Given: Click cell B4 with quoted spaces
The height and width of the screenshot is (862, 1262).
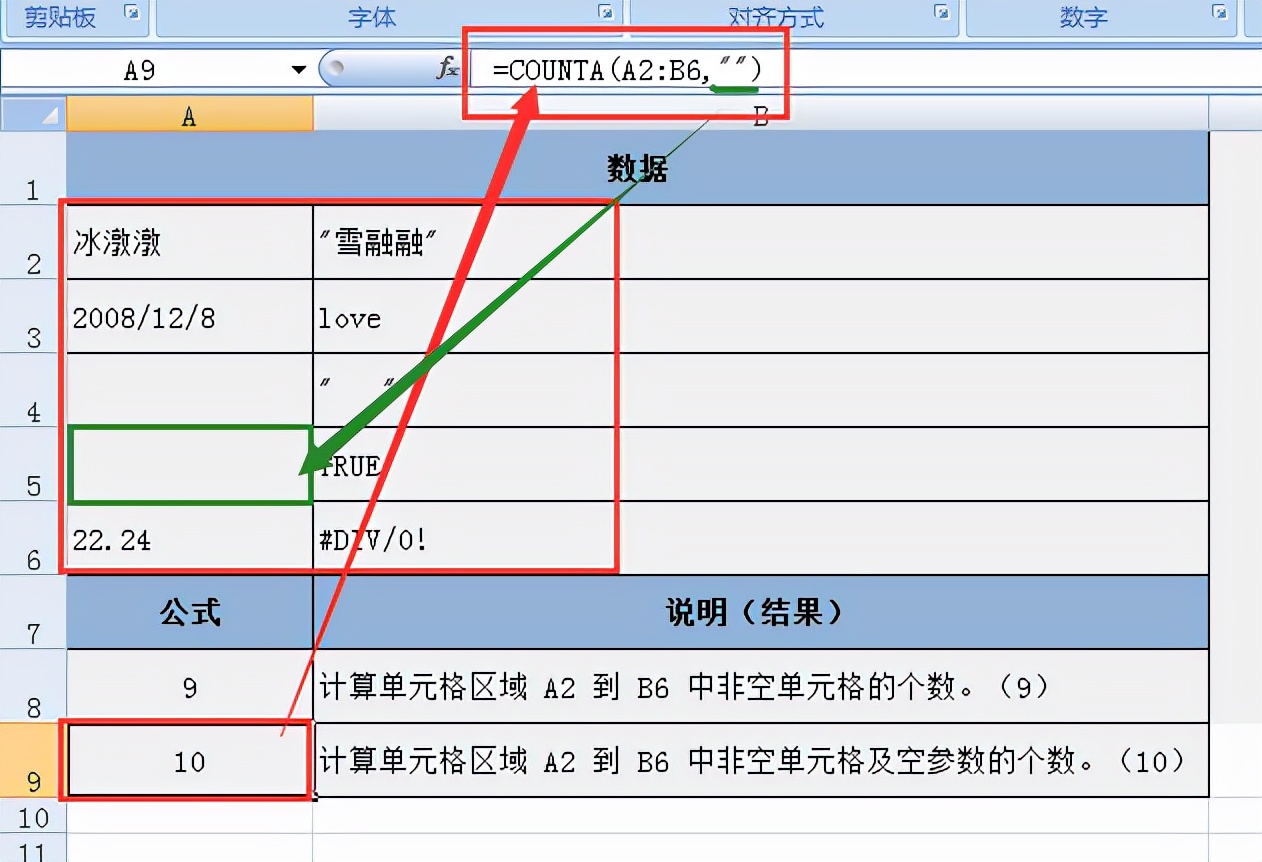Looking at the screenshot, I should tap(761, 390).
